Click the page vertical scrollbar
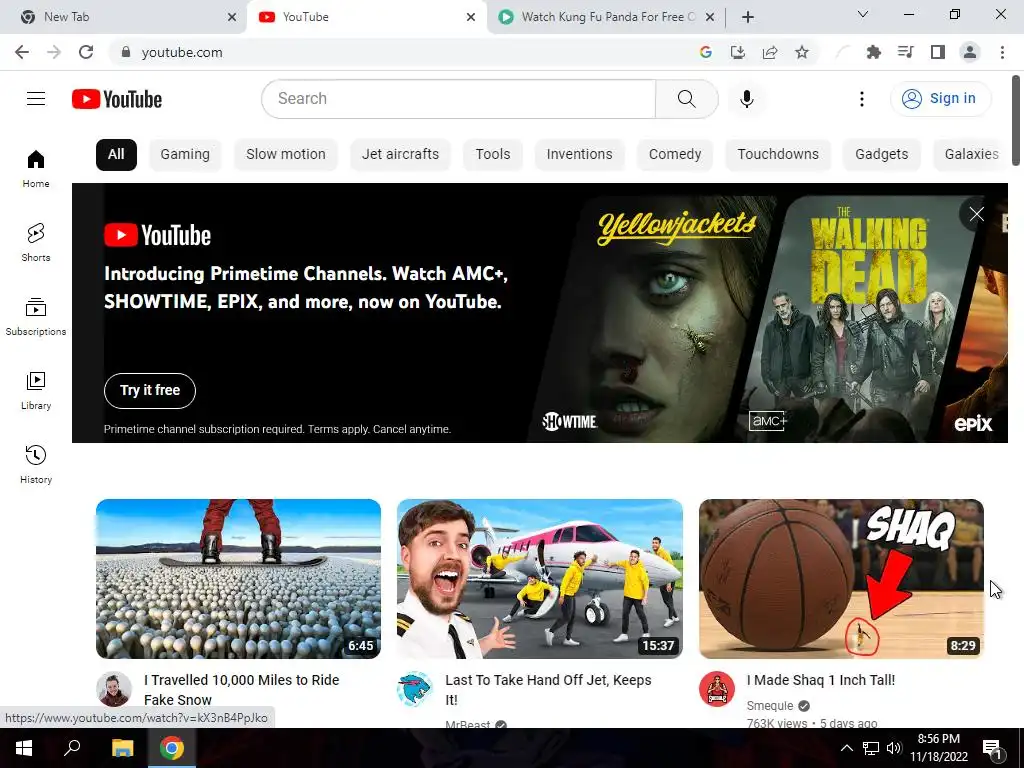1024x768 pixels. point(1016,121)
